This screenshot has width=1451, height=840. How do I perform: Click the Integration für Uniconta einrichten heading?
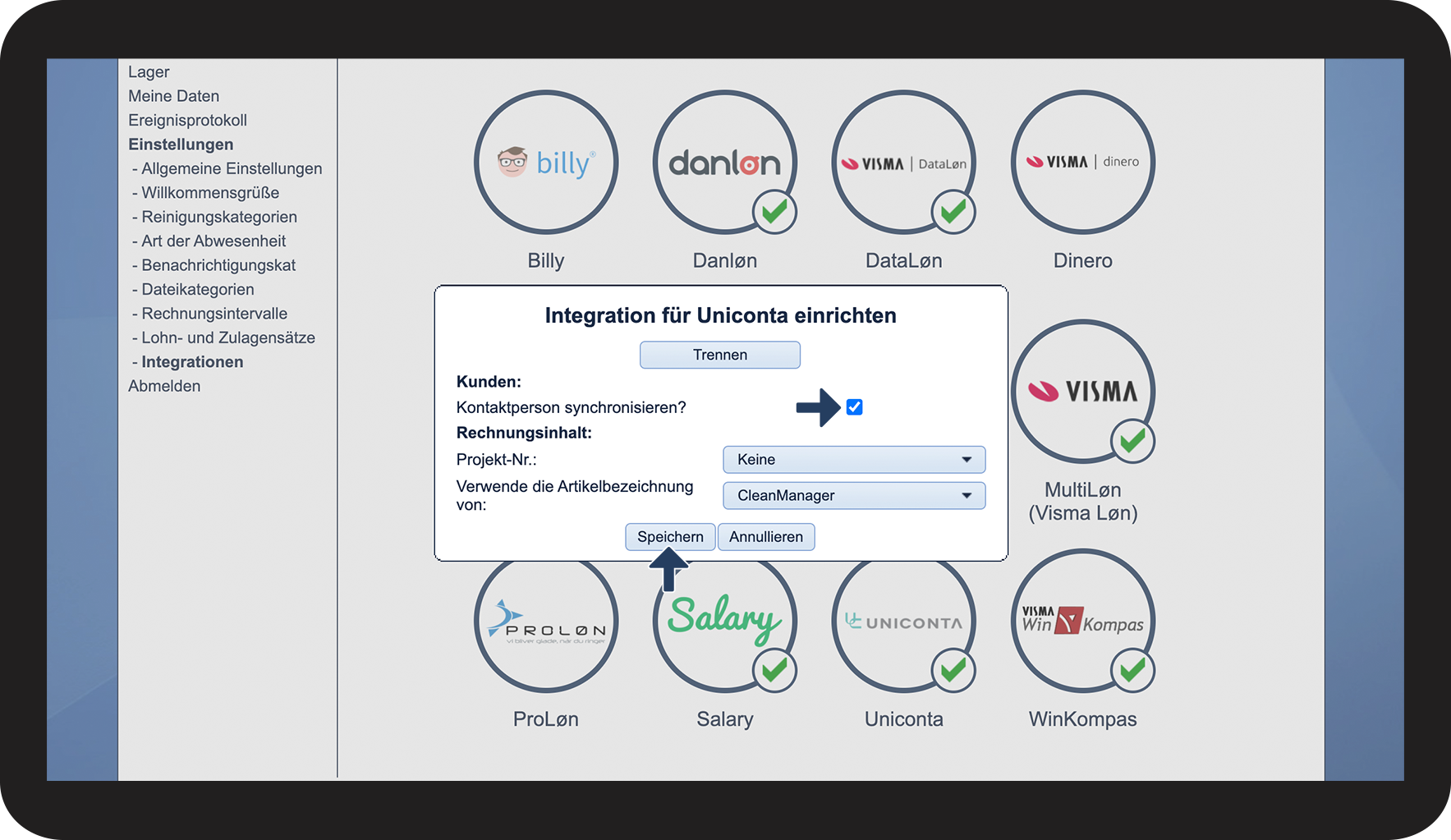[x=721, y=316]
